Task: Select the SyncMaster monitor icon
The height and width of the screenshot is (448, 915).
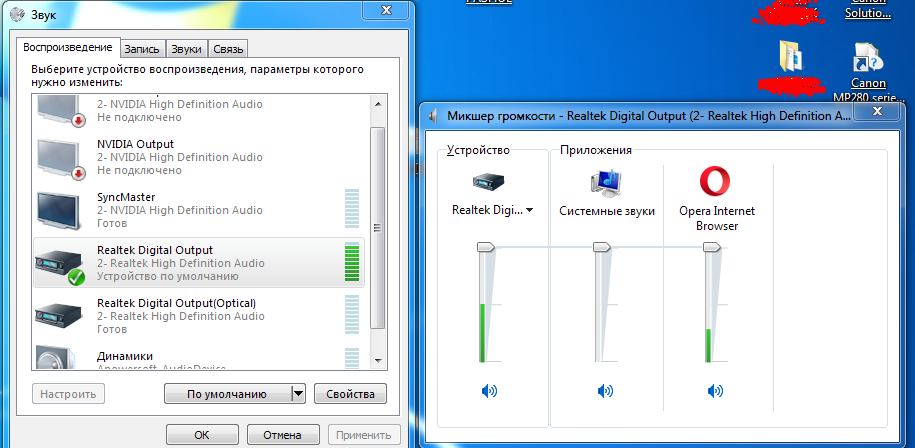Action: (x=60, y=211)
